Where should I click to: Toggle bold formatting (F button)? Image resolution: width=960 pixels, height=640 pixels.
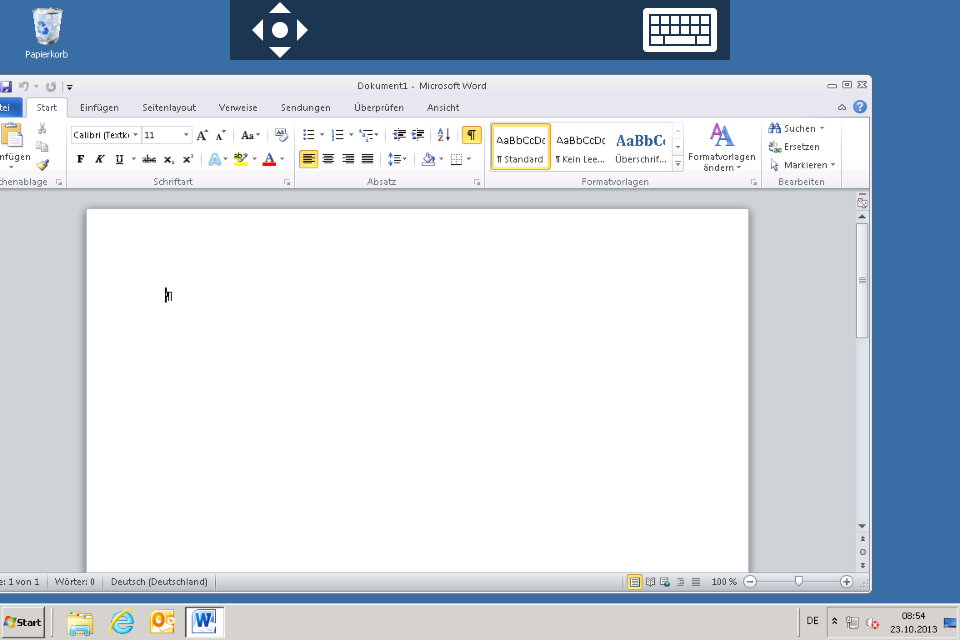coord(81,159)
